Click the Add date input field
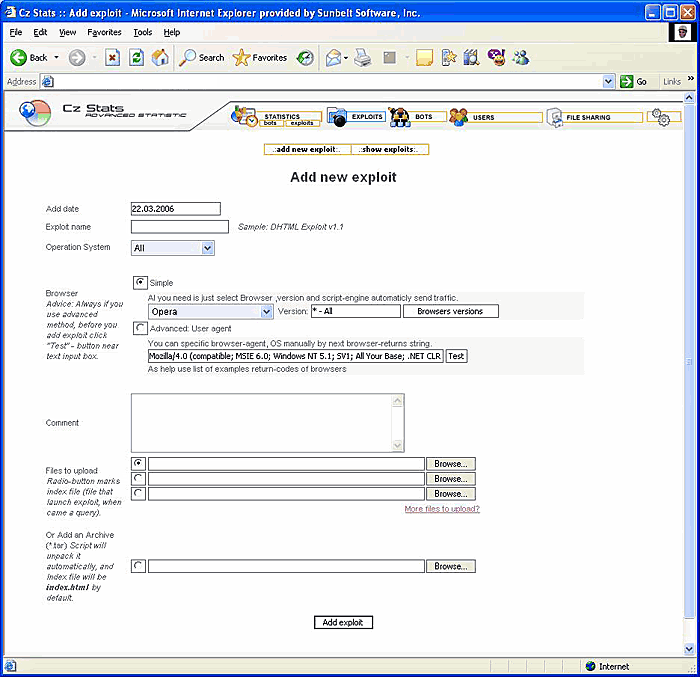Viewport: 700px width, 677px height. 175,209
